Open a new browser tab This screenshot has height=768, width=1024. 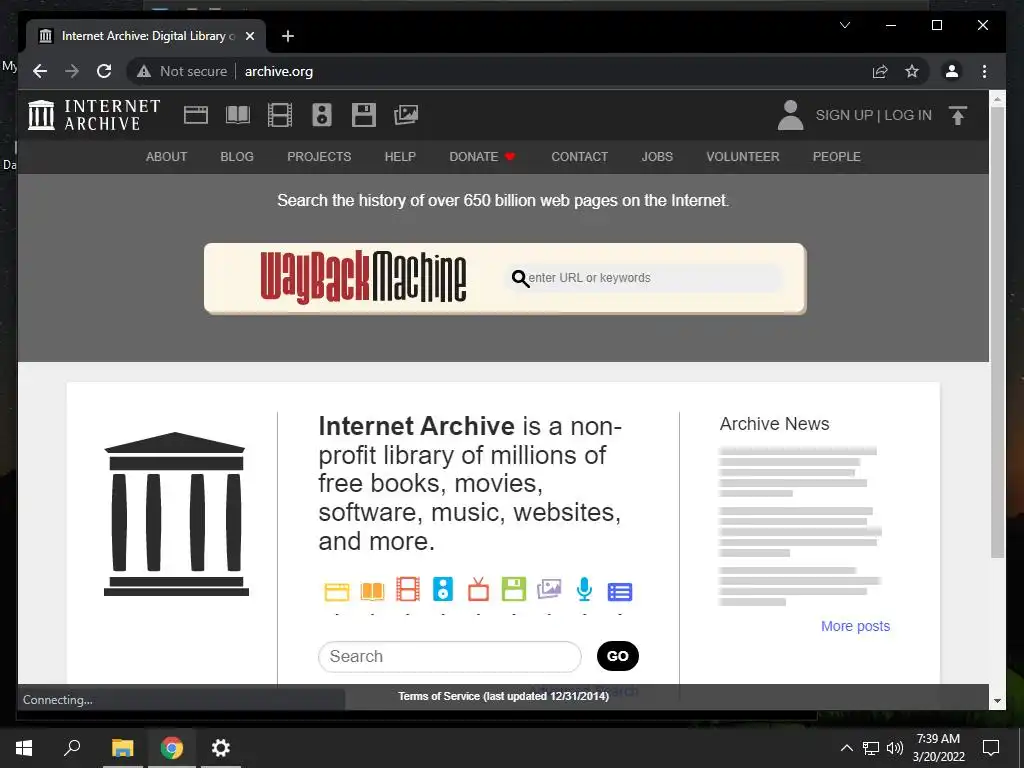(287, 37)
